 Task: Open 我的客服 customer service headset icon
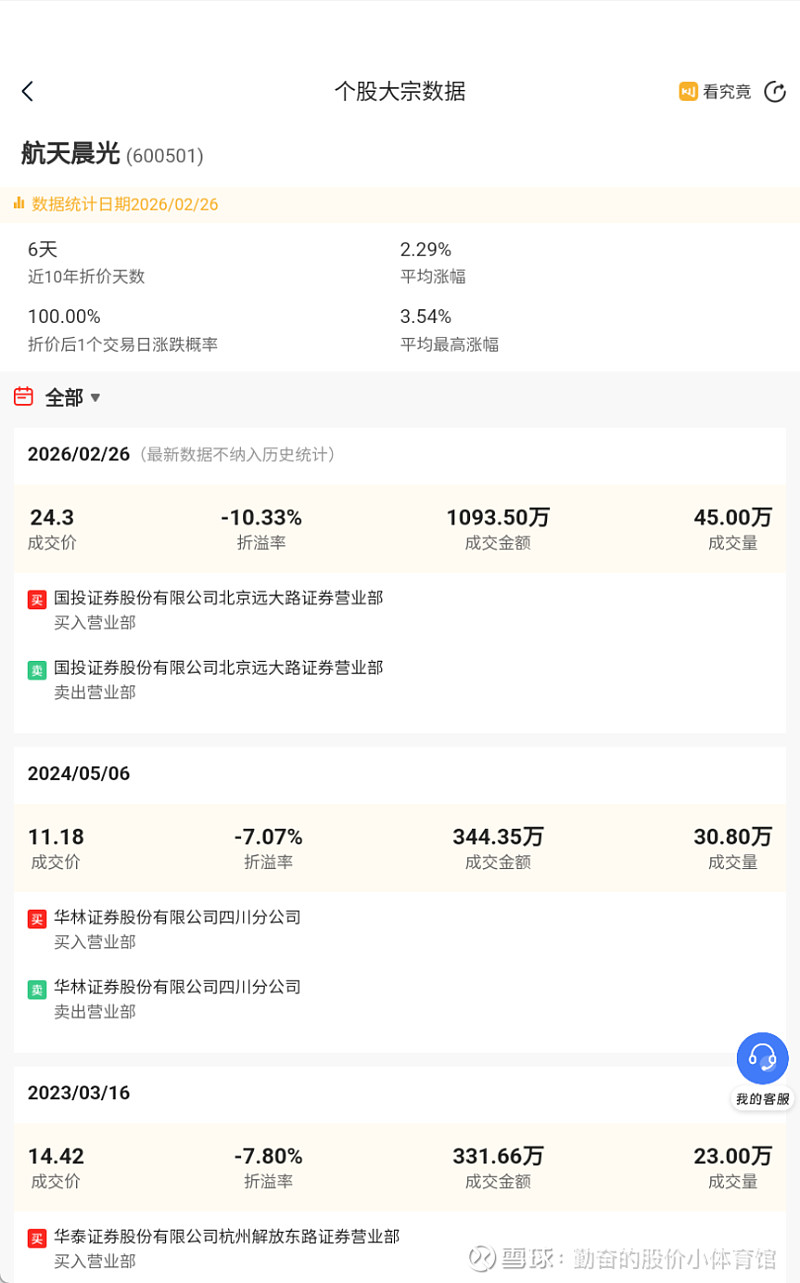coord(763,1058)
